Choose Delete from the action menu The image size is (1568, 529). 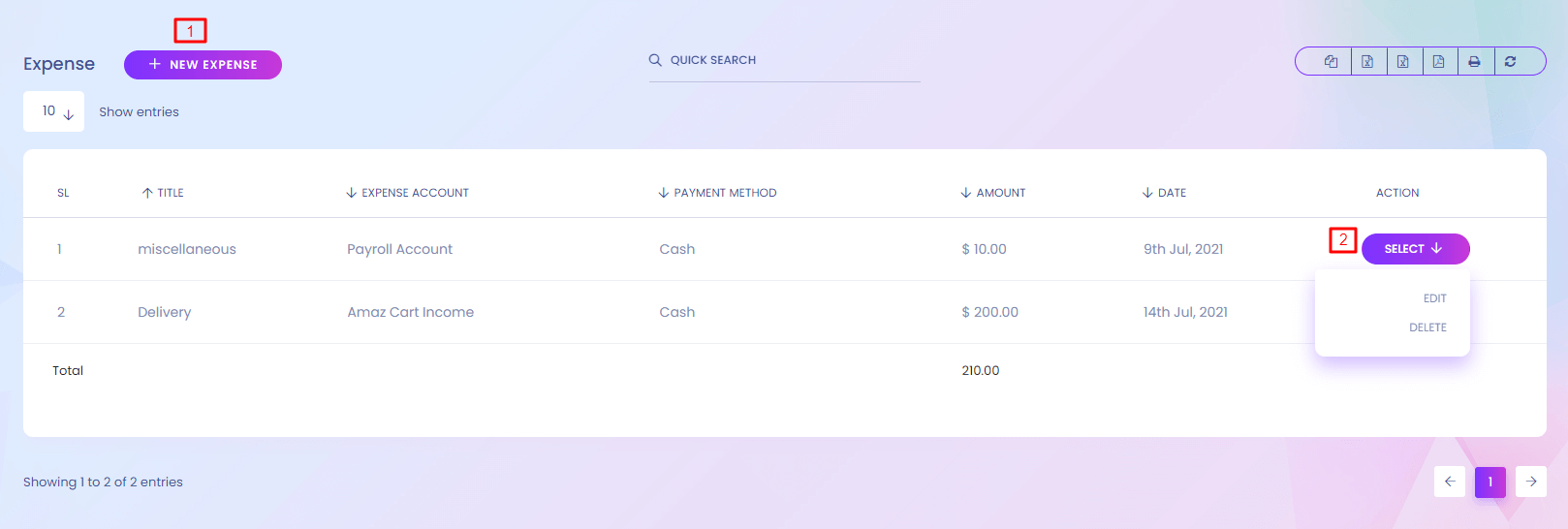[1427, 327]
